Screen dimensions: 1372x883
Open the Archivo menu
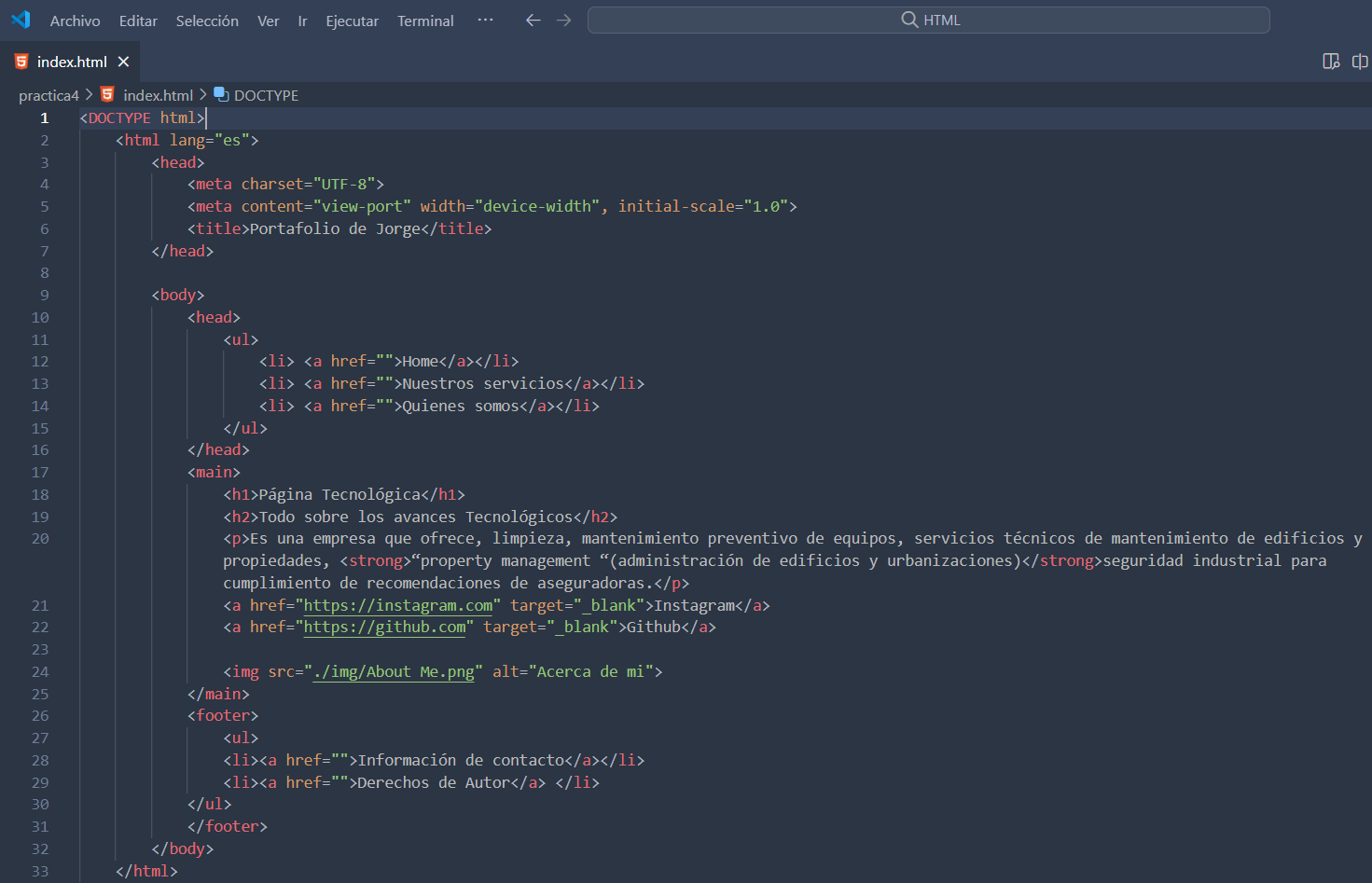(75, 21)
